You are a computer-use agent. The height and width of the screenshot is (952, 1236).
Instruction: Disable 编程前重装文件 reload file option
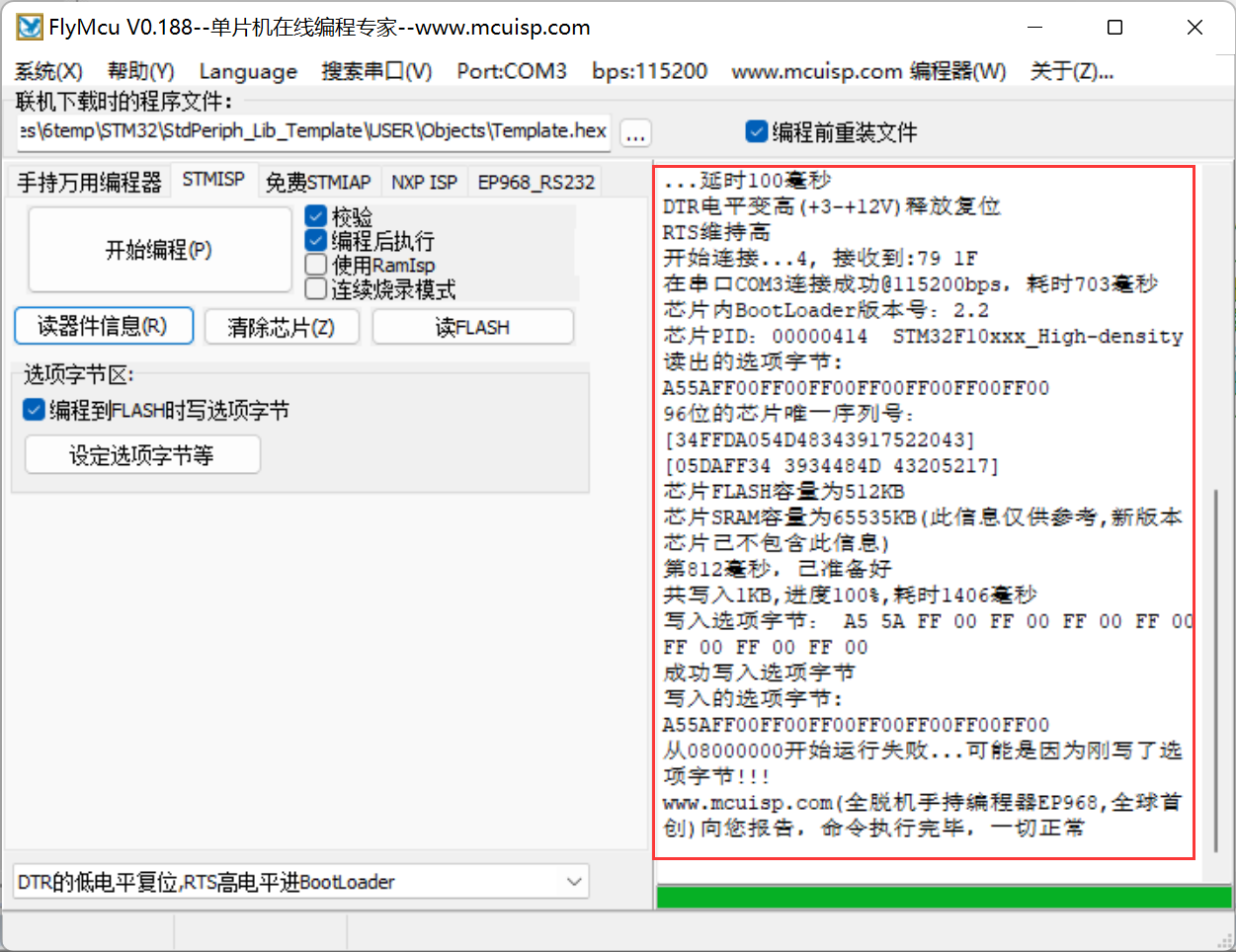(757, 130)
